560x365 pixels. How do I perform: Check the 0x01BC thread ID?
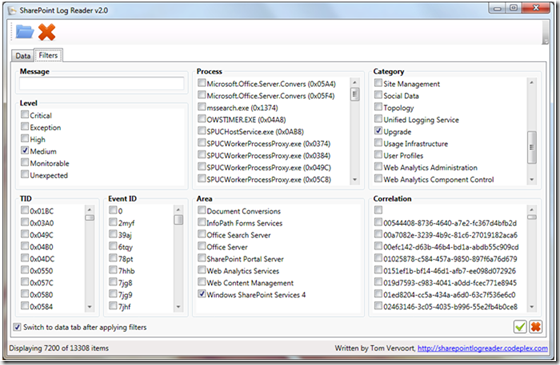(x=25, y=210)
